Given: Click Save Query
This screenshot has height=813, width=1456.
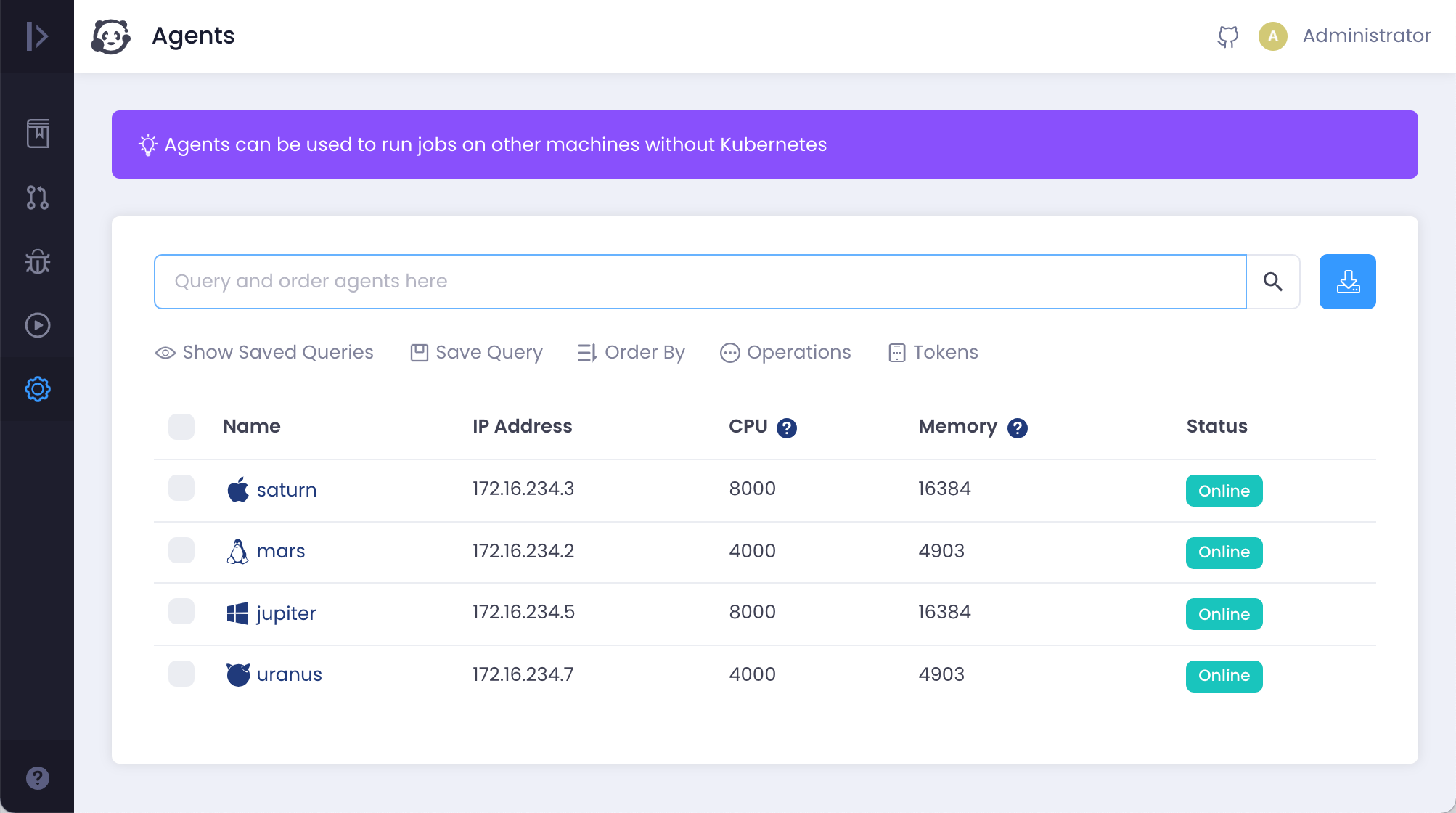Looking at the screenshot, I should point(475,352).
